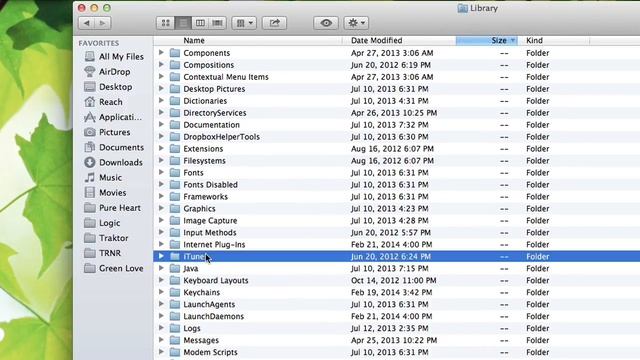Sort by Size column header
The height and width of the screenshot is (360, 640).
tap(487, 40)
